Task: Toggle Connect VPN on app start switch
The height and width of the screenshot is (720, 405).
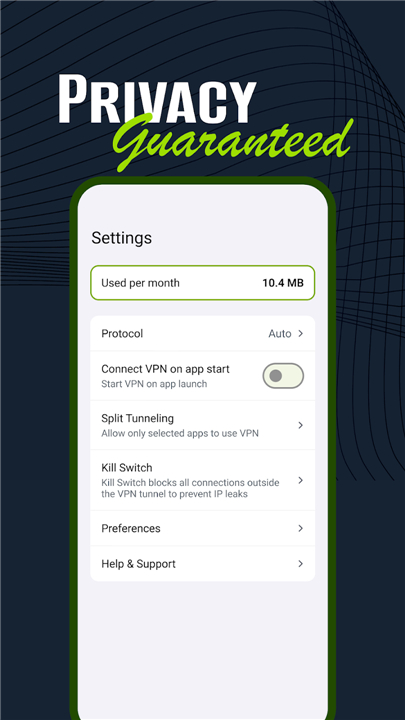Action: point(283,376)
